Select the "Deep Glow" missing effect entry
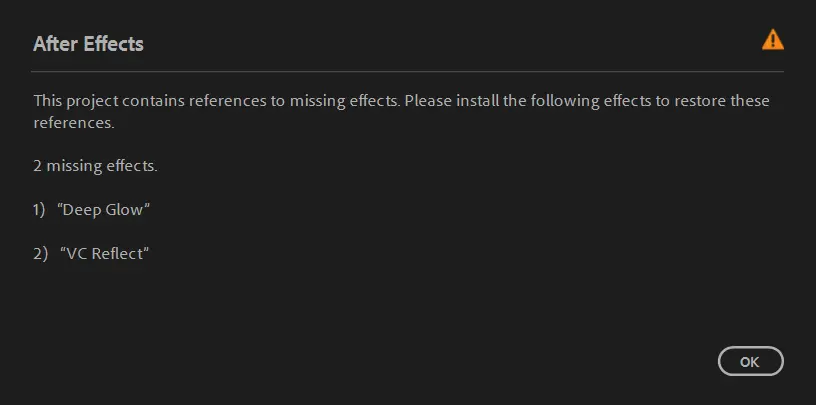Screen dimensions: 816x405 (x=104, y=210)
